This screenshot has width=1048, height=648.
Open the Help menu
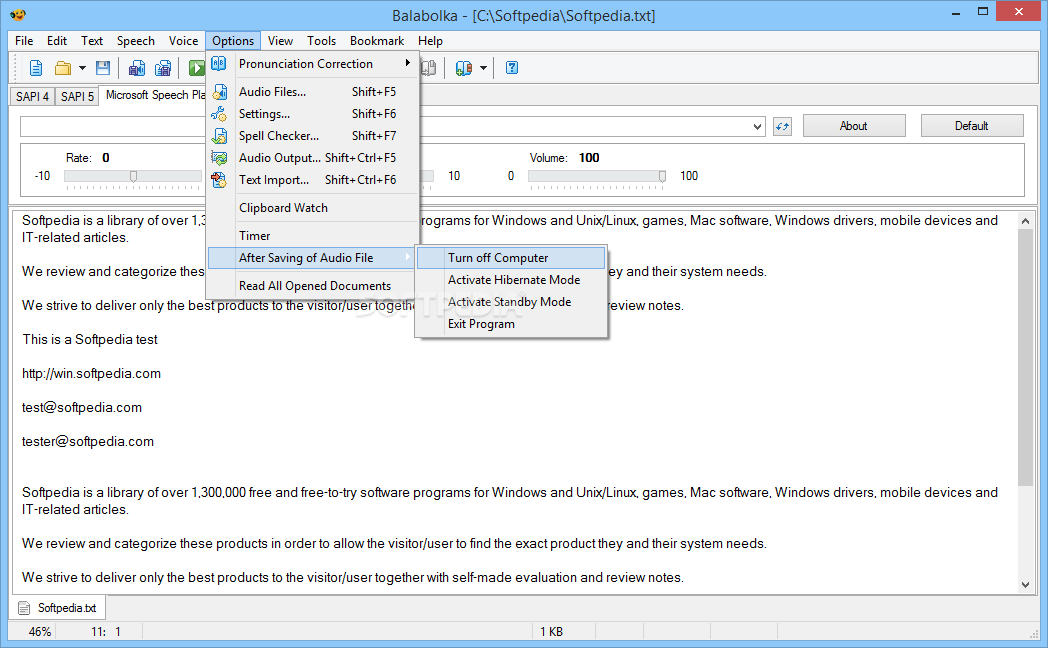coord(430,41)
